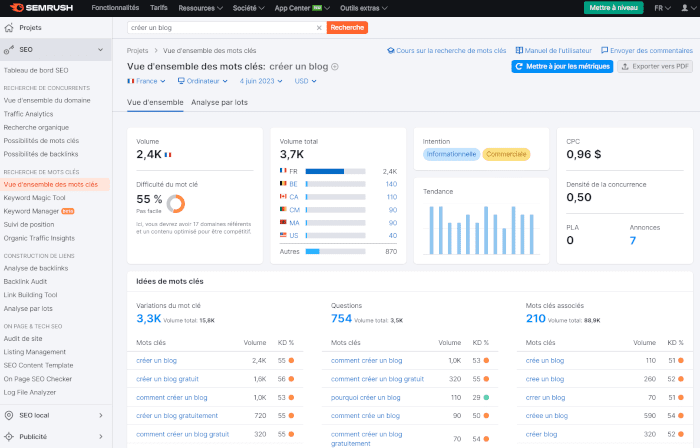Click the Publicité target icon

[x=8, y=437]
